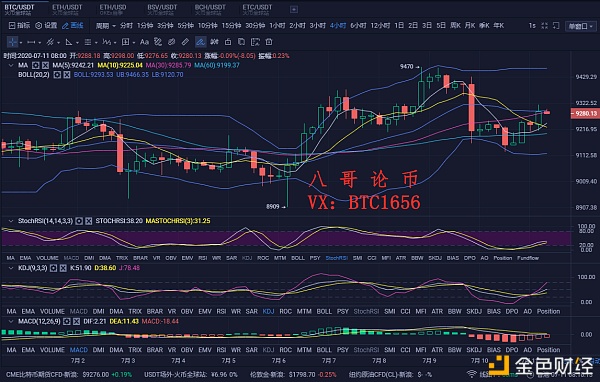Add a new symbol tab with plus icon

[294, 10]
